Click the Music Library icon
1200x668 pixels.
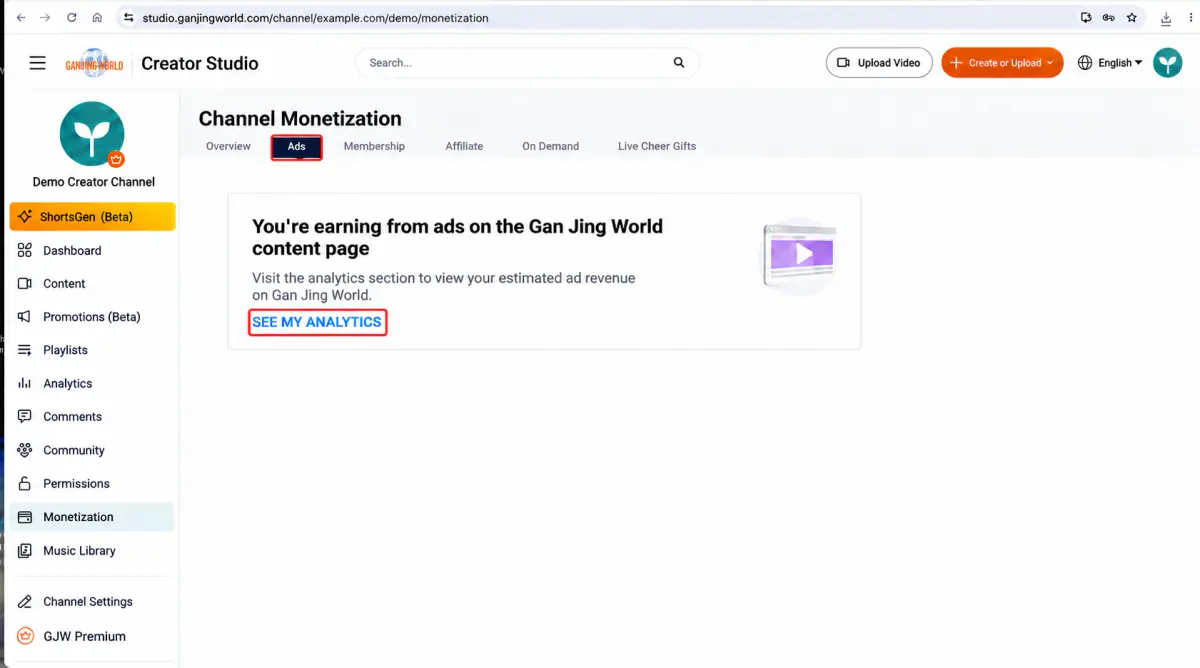(x=25, y=551)
